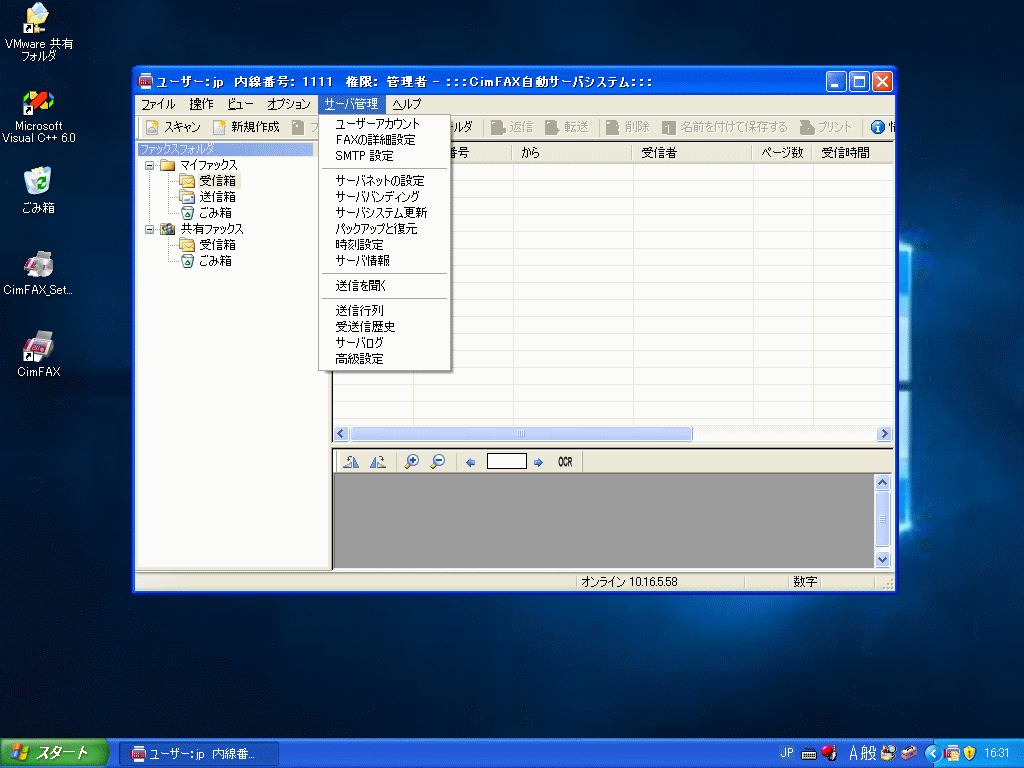Viewport: 1024px width, 768px height.
Task: Choose ユーザーアカウント from the menu
Action: (385, 123)
